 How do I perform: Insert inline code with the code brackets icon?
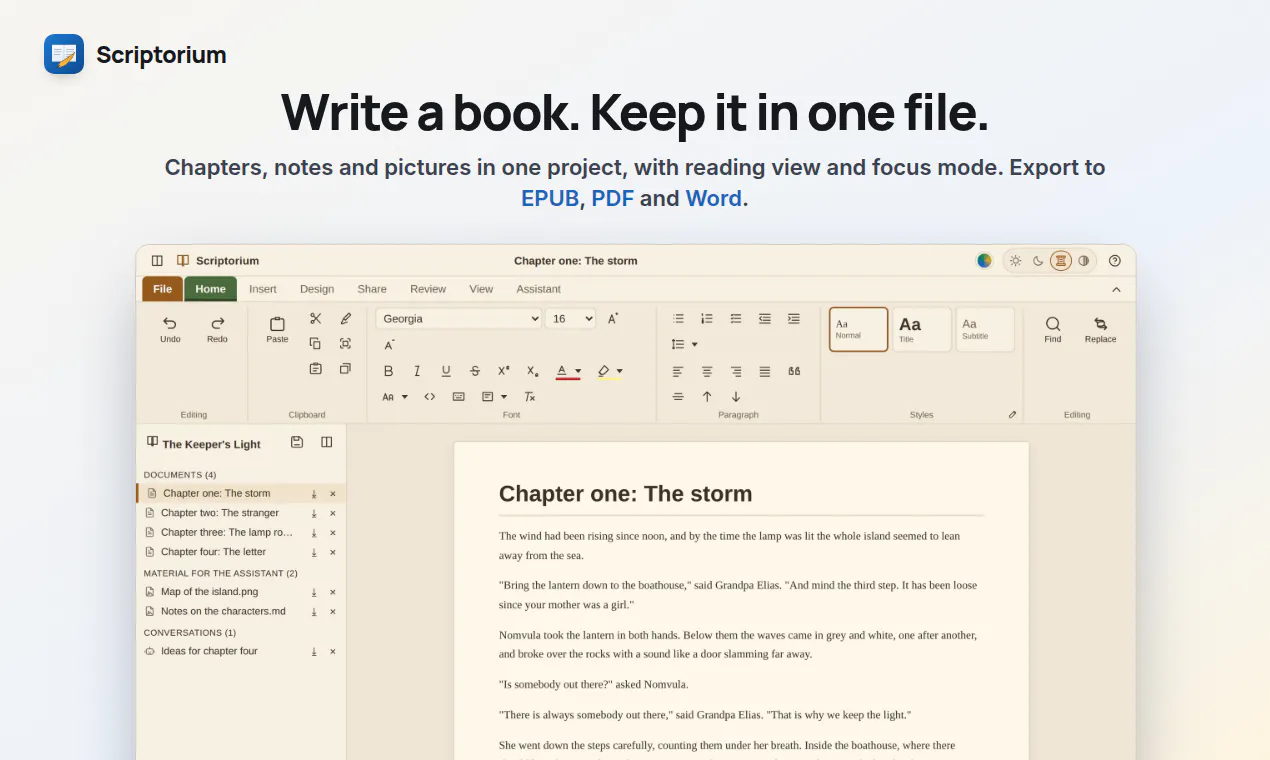[430, 397]
